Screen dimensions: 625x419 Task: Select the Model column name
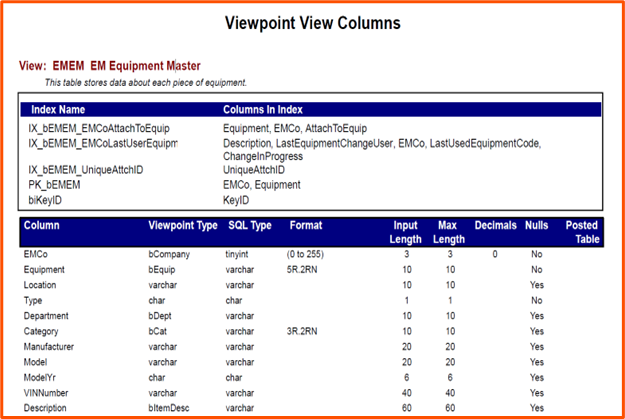(35, 362)
